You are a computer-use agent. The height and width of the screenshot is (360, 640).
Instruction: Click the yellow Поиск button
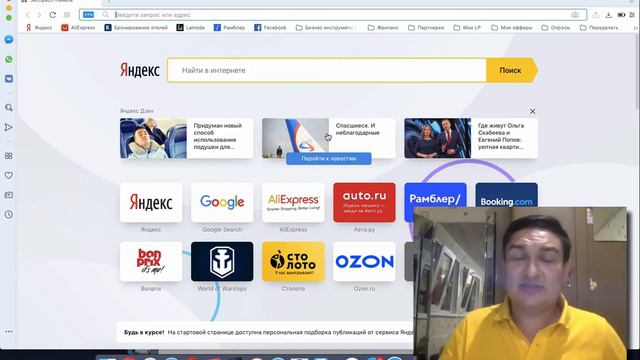(511, 70)
